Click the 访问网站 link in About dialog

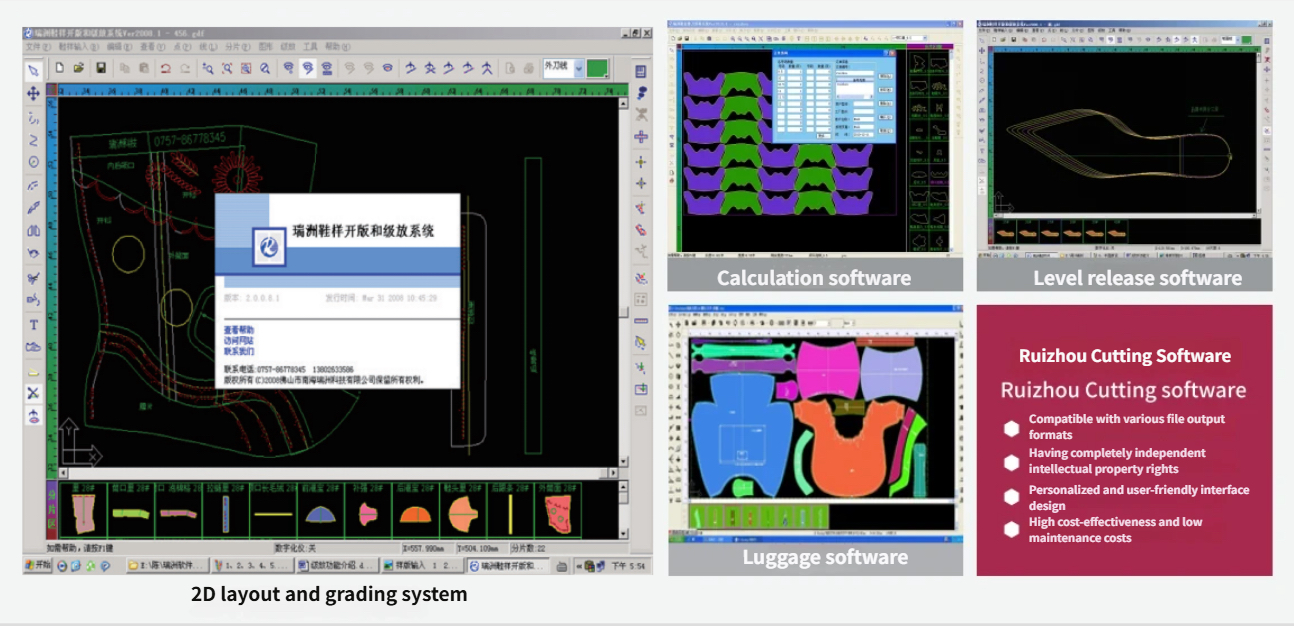pyautogui.click(x=239, y=341)
